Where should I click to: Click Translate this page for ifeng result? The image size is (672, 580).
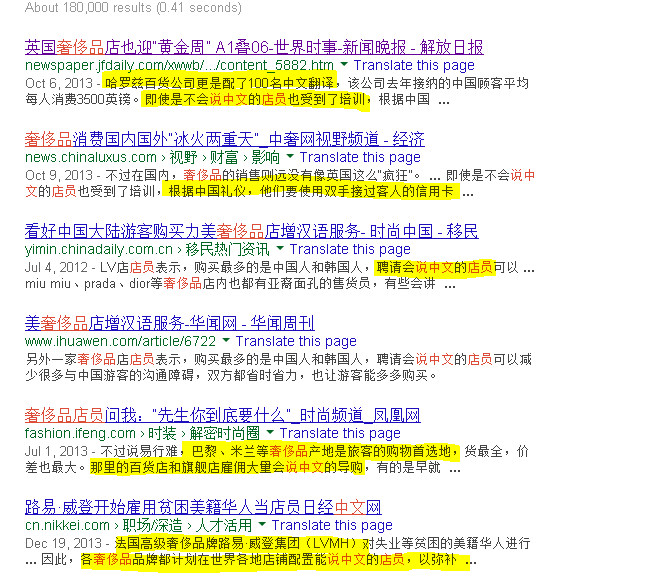(x=340, y=433)
